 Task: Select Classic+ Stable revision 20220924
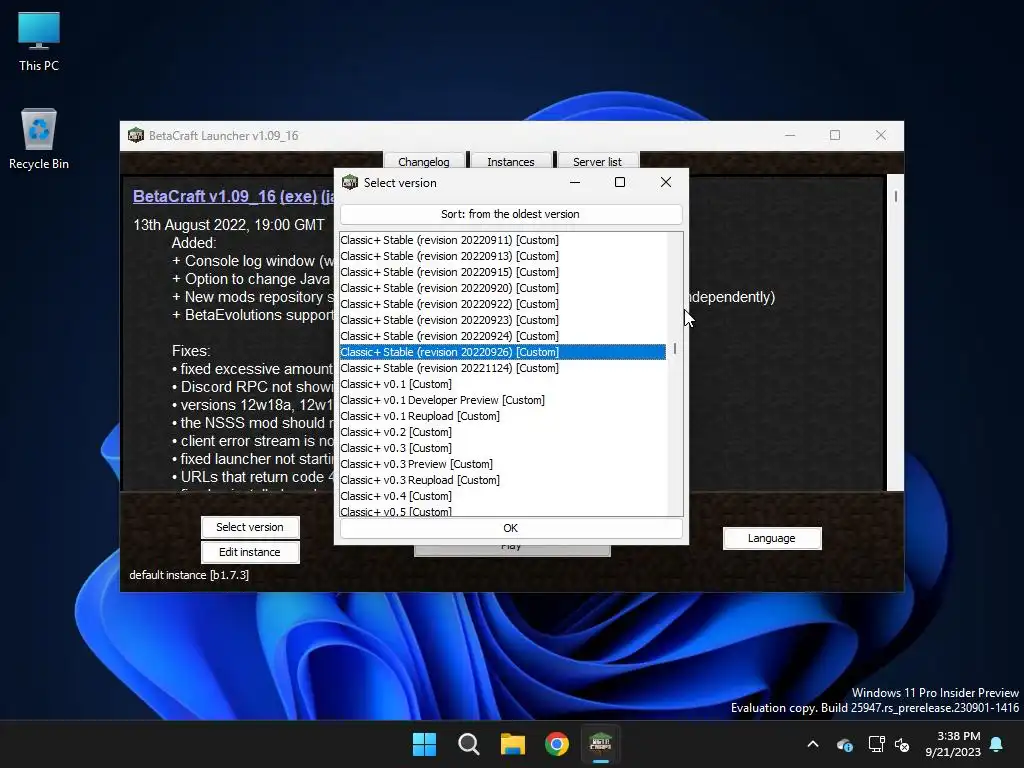click(x=503, y=336)
